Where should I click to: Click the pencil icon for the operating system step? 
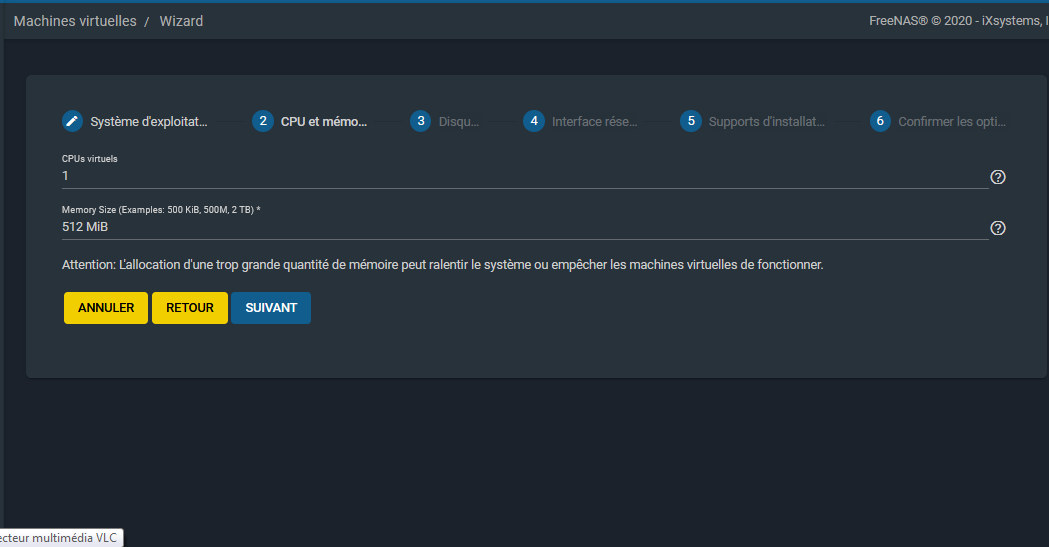click(x=72, y=121)
